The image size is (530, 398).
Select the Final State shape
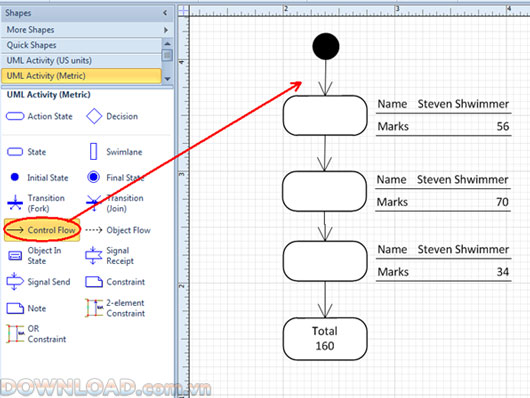click(116, 177)
